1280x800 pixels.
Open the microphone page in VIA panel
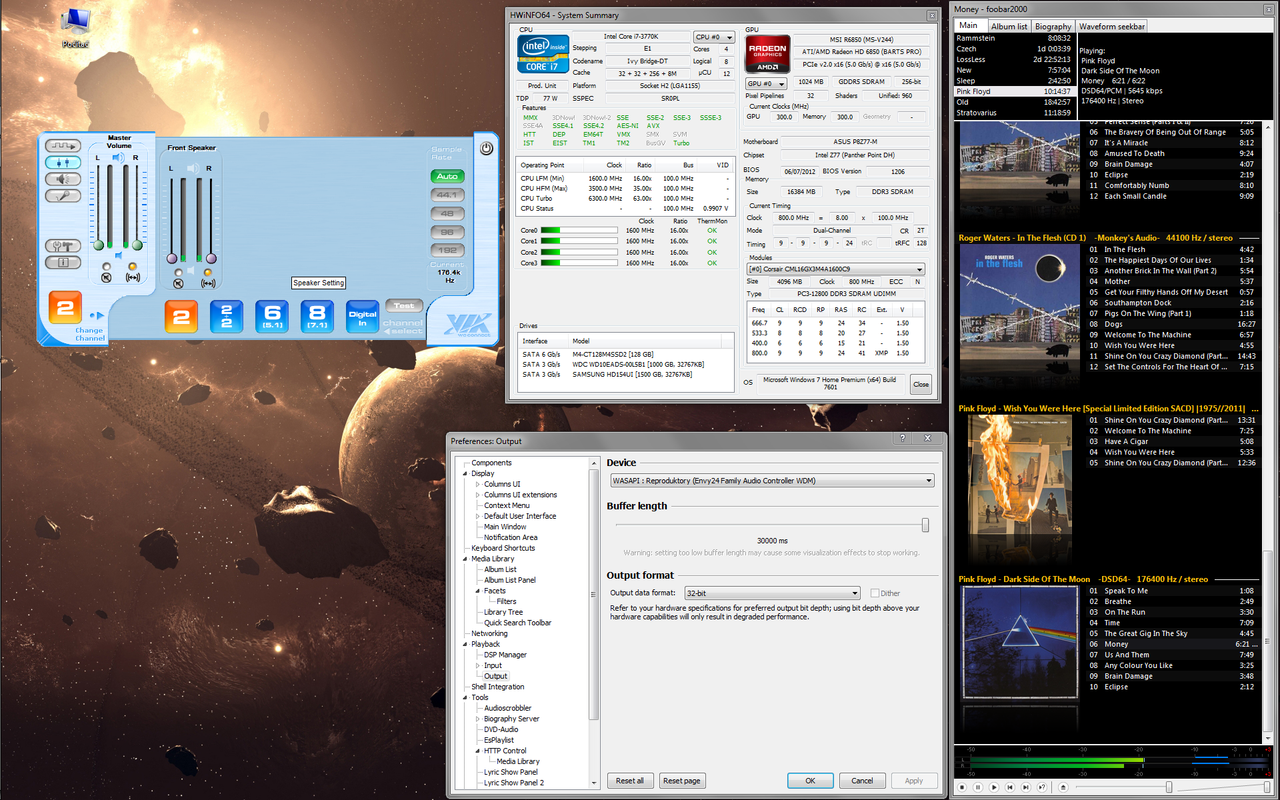click(63, 196)
